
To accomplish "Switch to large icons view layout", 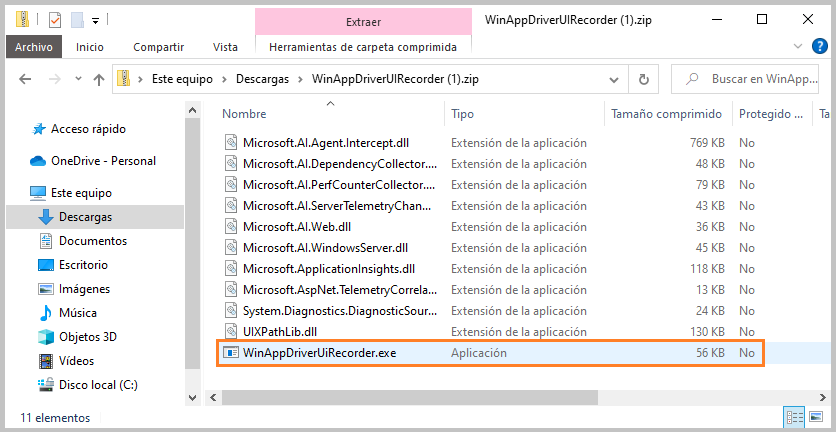I will click(816, 417).
